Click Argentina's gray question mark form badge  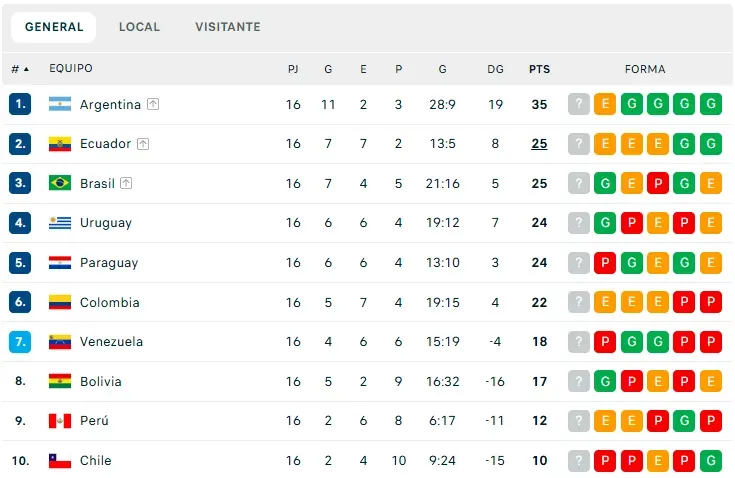tap(579, 104)
